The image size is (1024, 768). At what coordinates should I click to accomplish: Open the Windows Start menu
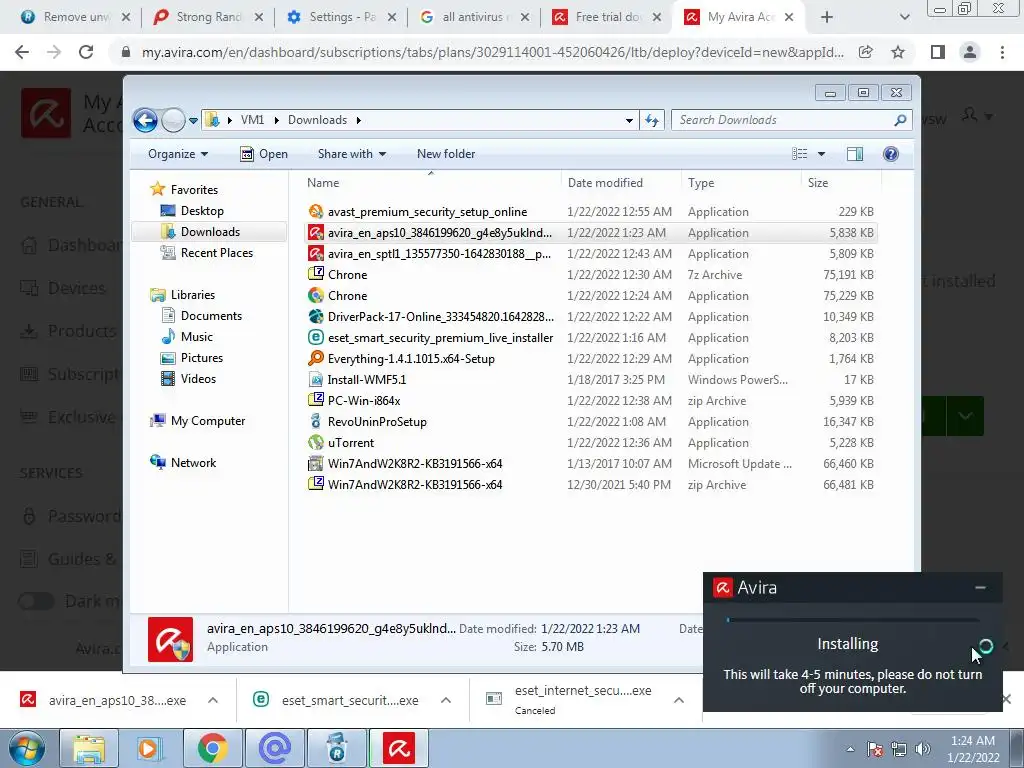click(x=26, y=748)
